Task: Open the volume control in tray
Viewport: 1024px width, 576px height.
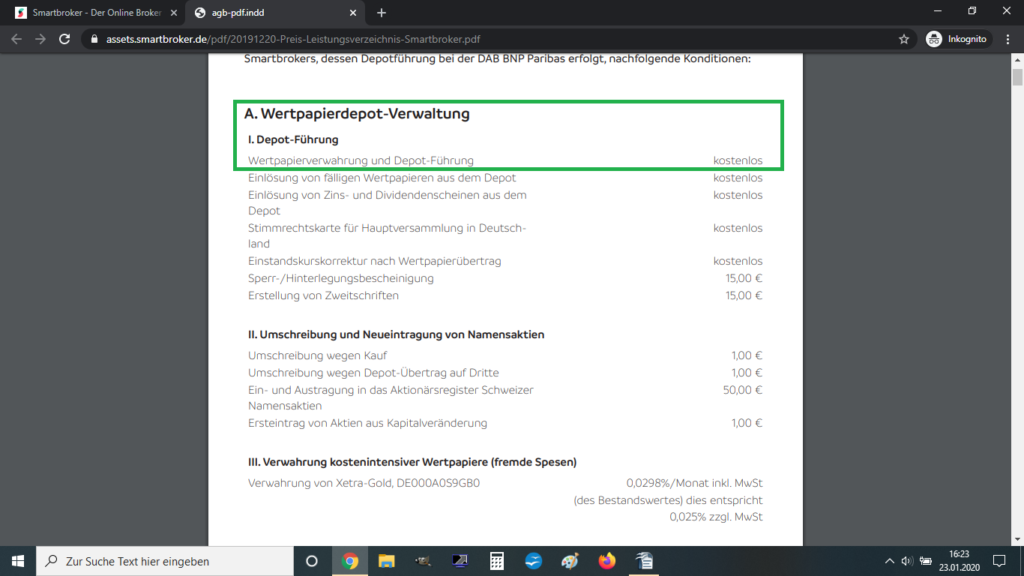Action: tap(906, 561)
